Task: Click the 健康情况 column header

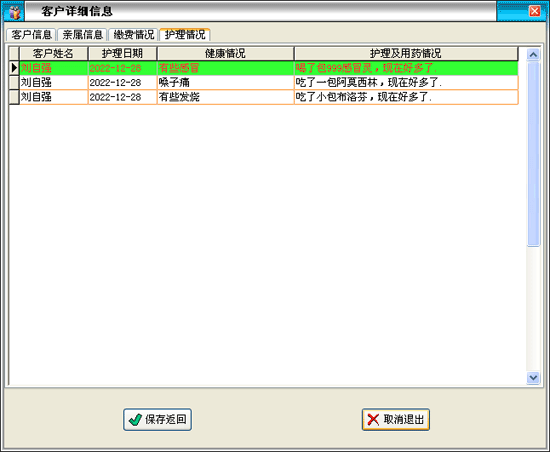Action: pos(225,54)
